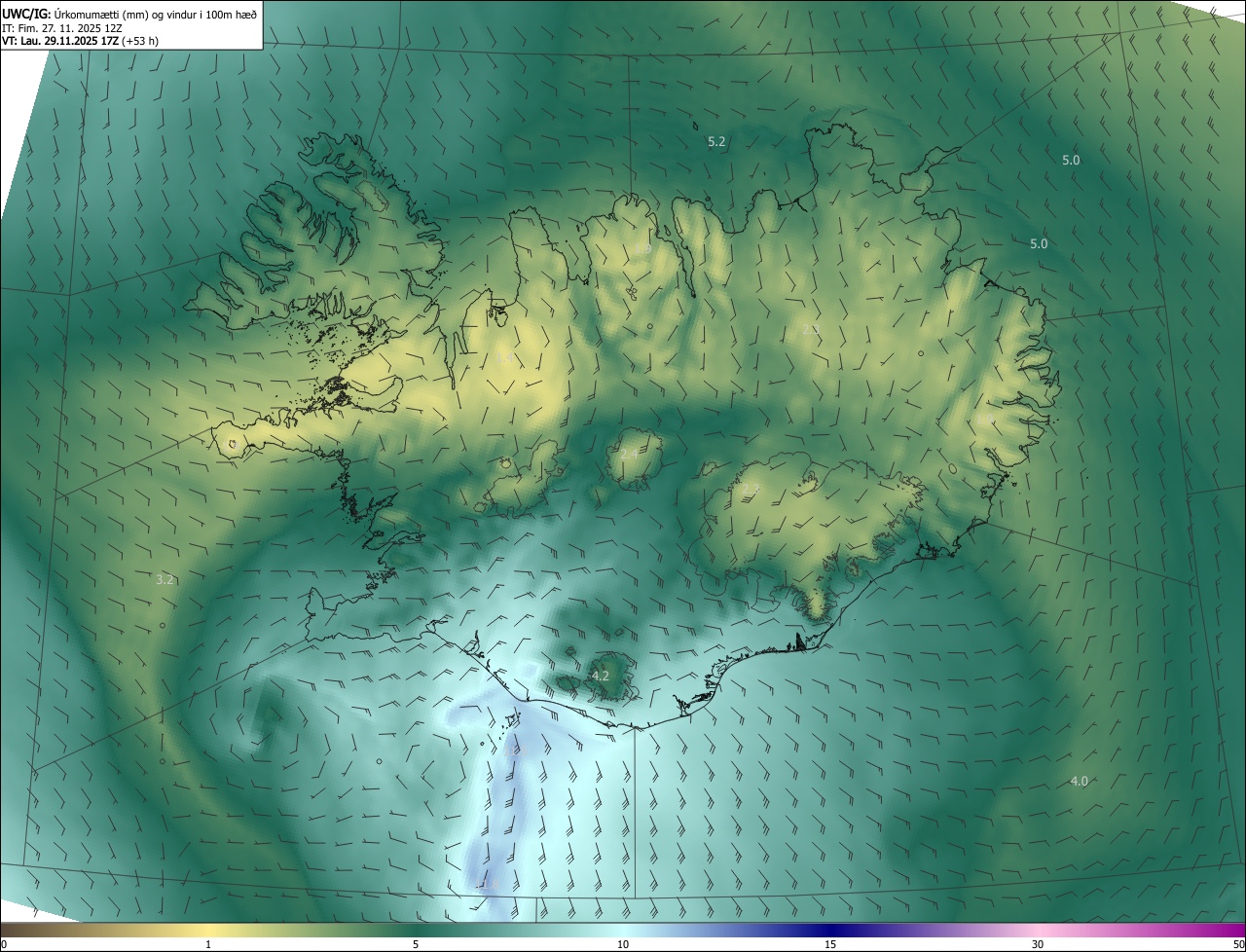Click the colorbar tick label 1
This screenshot has width=1246, height=952.
pos(208,945)
